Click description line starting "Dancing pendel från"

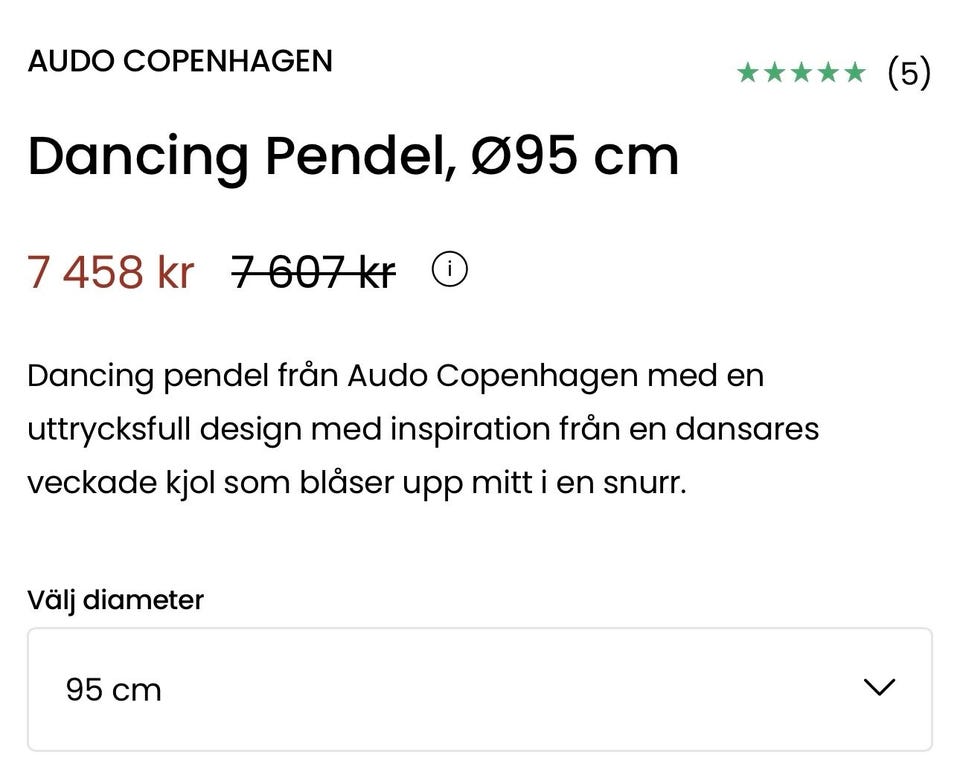(395, 377)
